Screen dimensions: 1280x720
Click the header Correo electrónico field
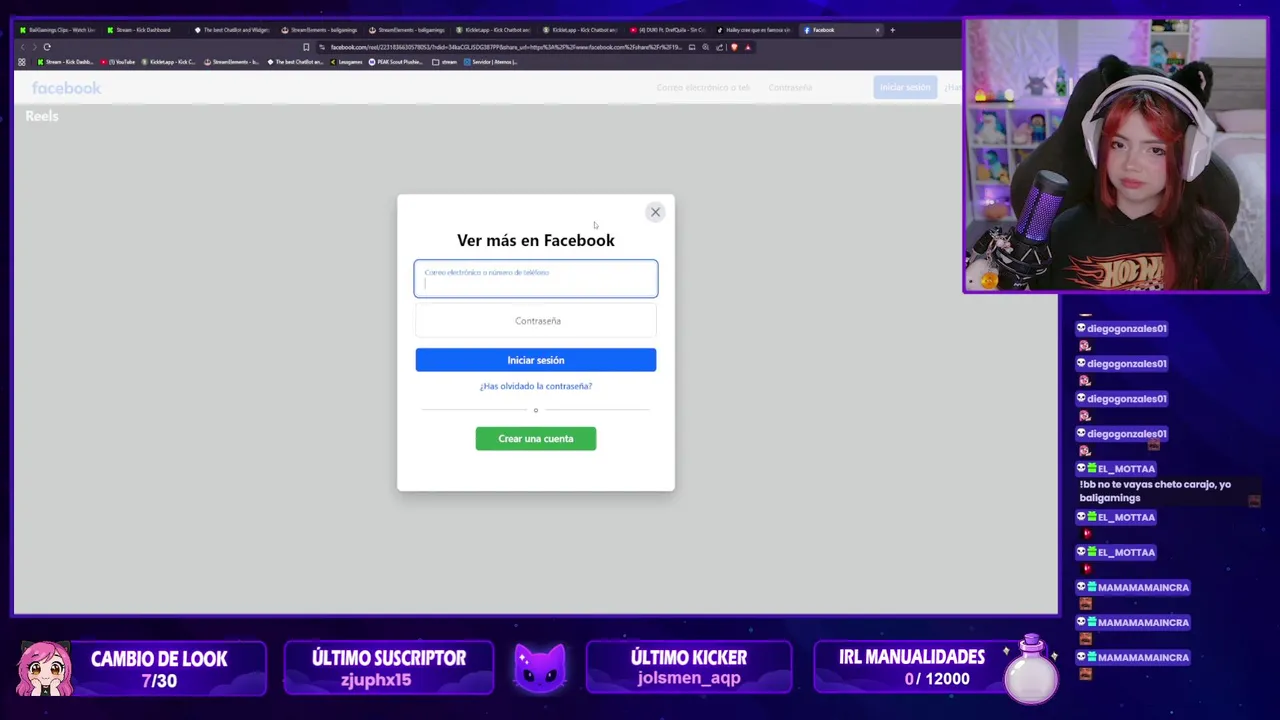tap(704, 88)
